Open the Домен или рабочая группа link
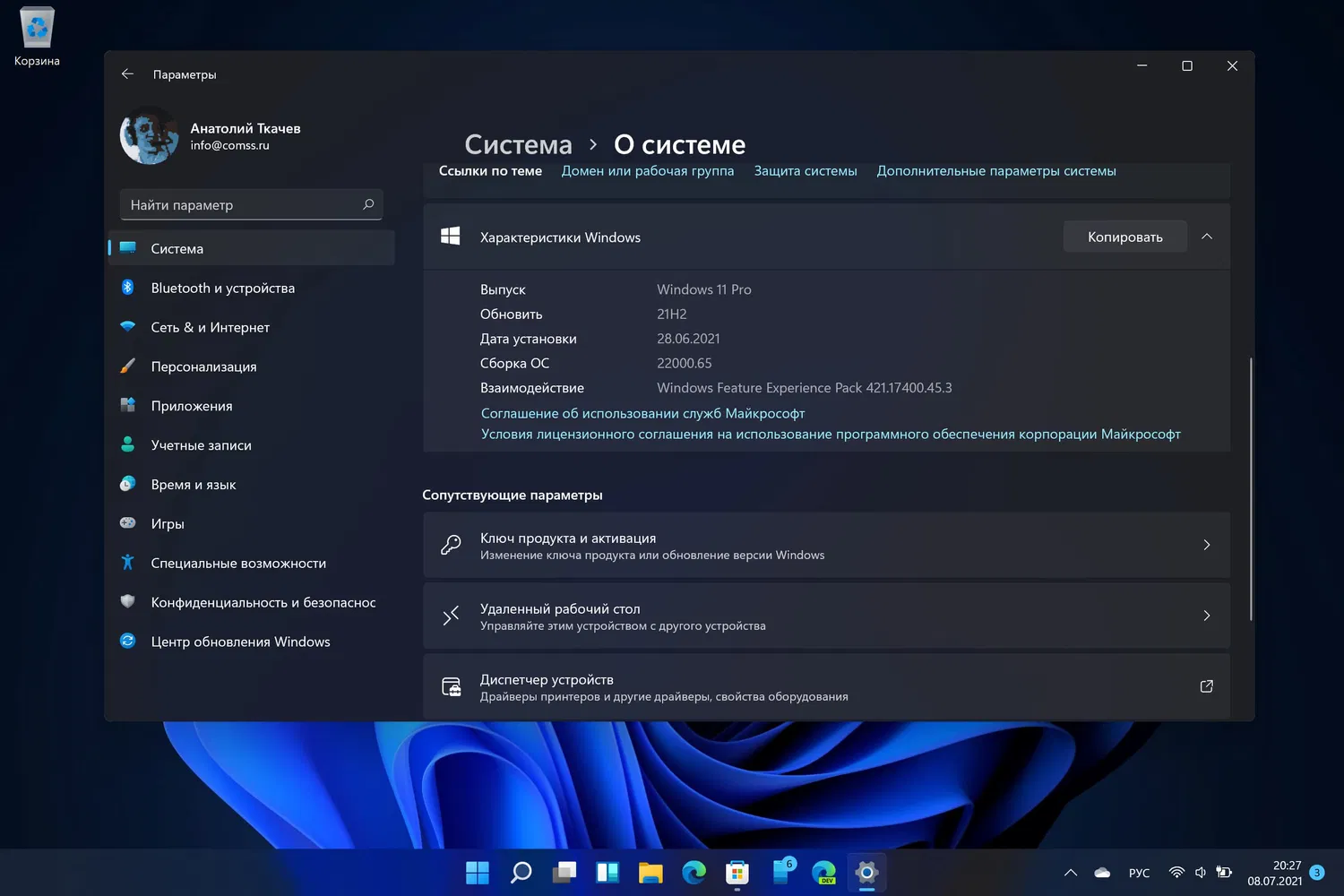Image resolution: width=1344 pixels, height=896 pixels. 647,170
